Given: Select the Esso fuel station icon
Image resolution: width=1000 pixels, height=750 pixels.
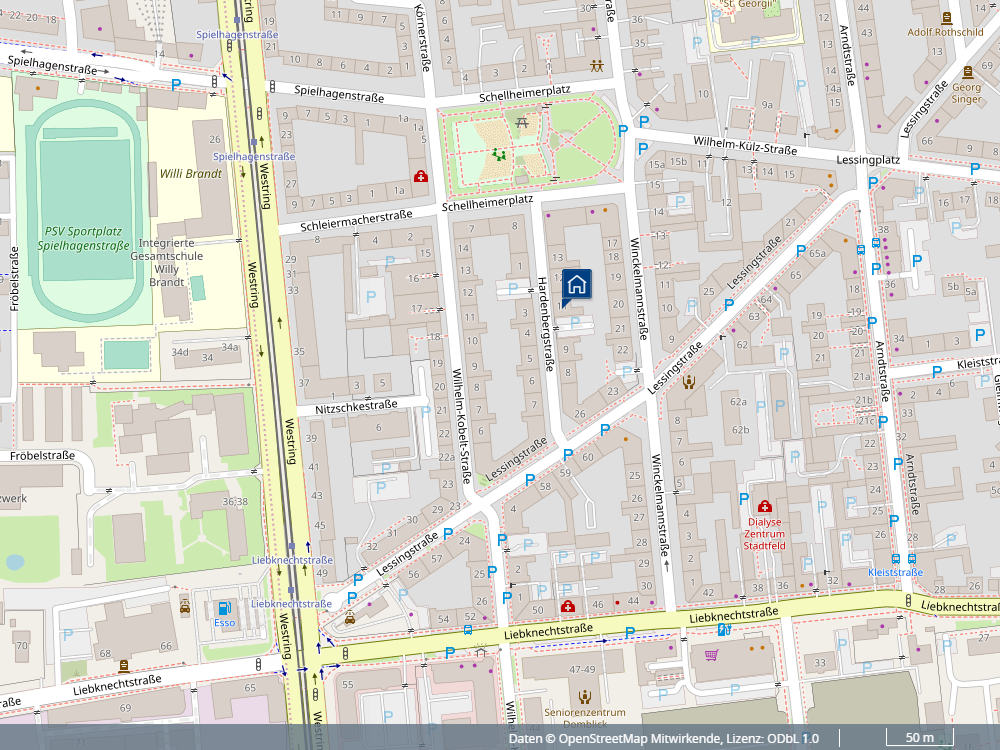Looking at the screenshot, I should point(222,607).
